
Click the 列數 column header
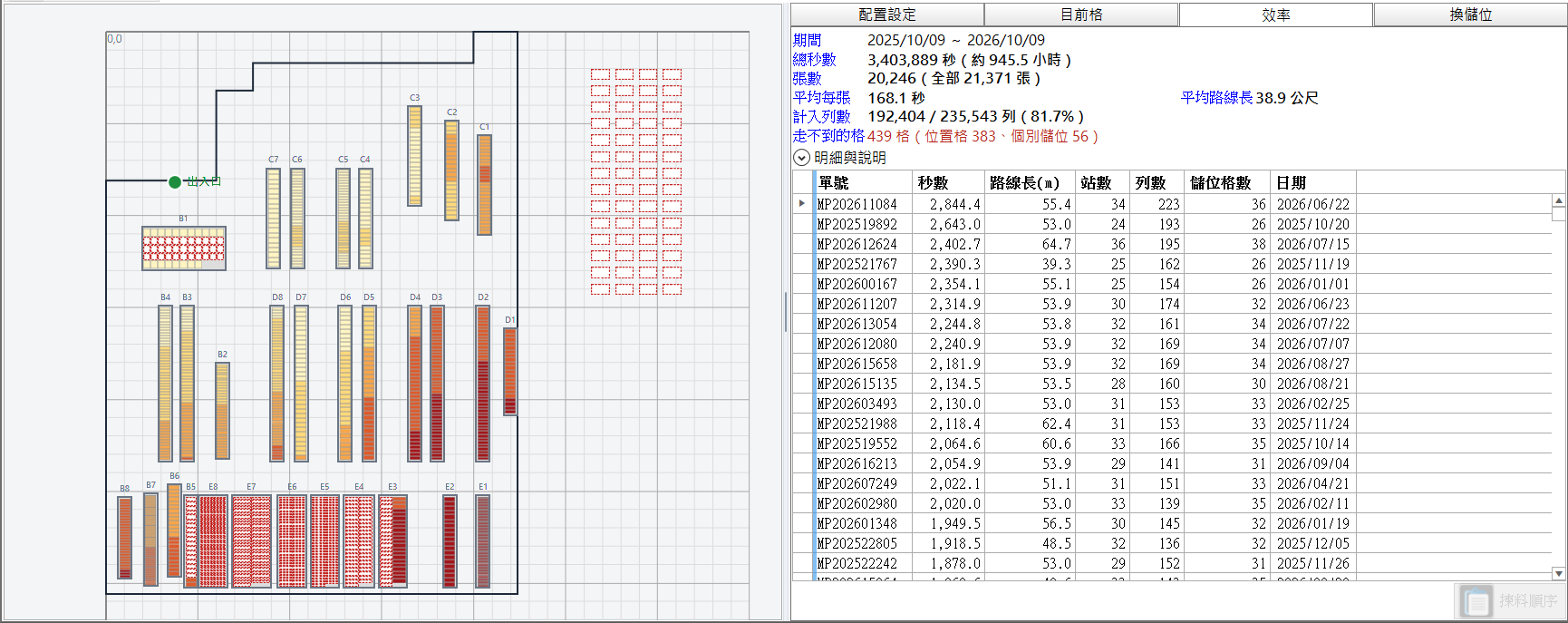coord(1156,182)
